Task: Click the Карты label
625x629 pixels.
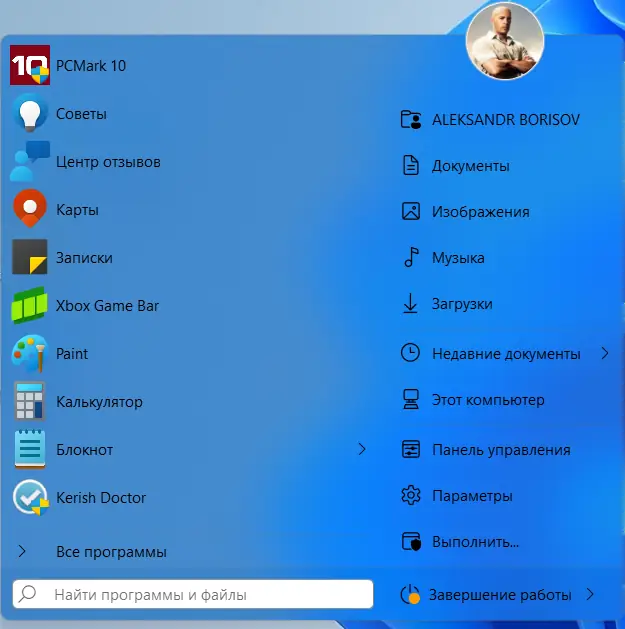Action: (77, 210)
